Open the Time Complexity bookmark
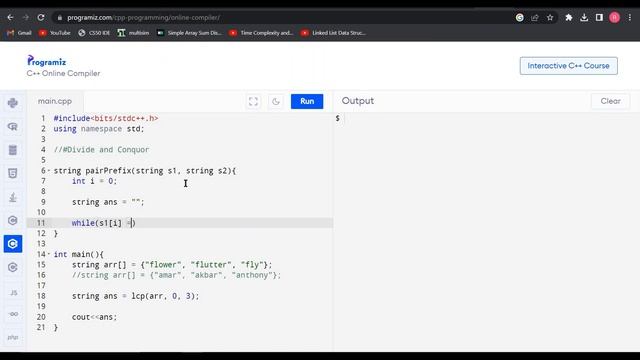This screenshot has width=640, height=360. tap(261, 33)
